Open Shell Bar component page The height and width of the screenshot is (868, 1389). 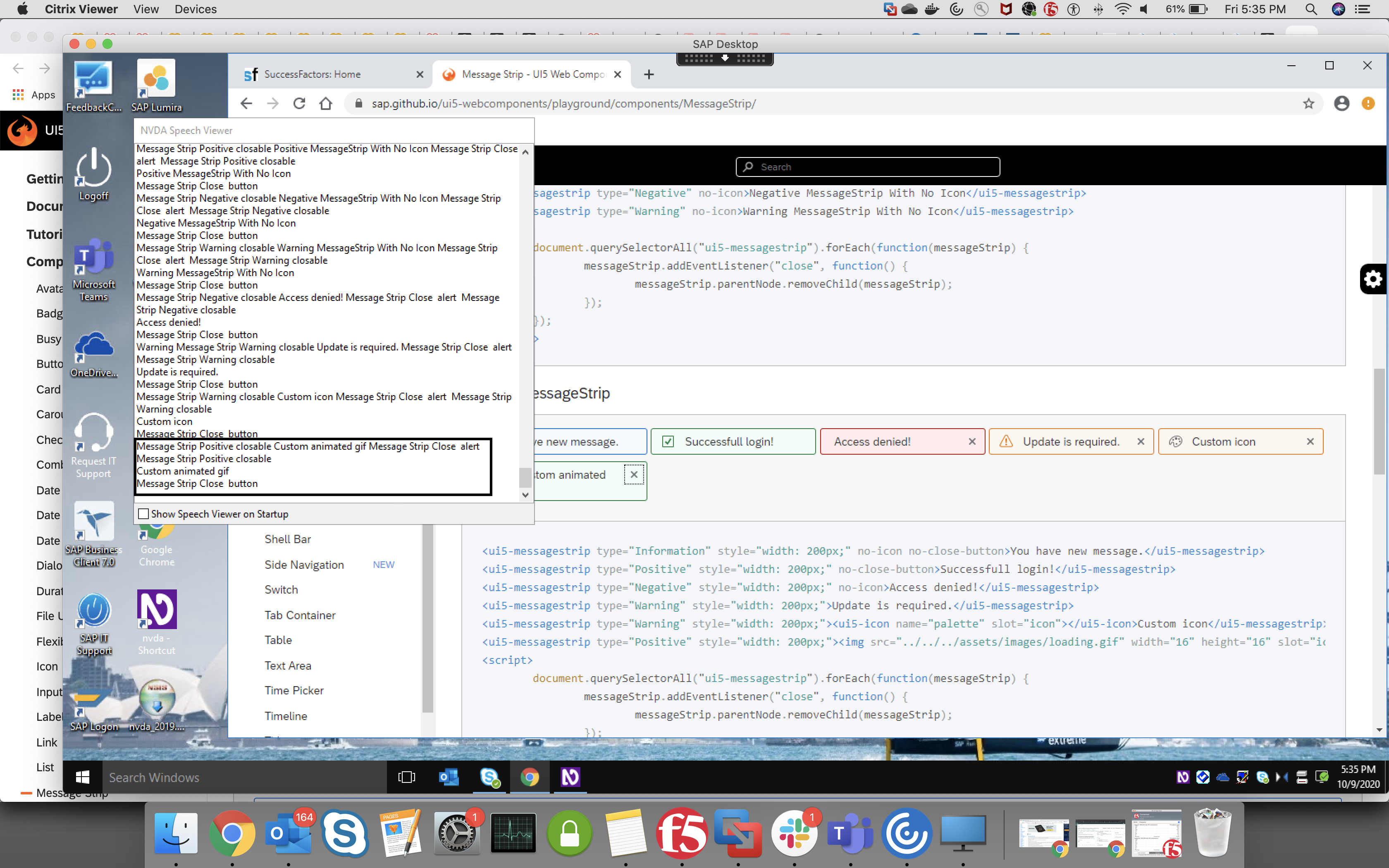coord(288,539)
